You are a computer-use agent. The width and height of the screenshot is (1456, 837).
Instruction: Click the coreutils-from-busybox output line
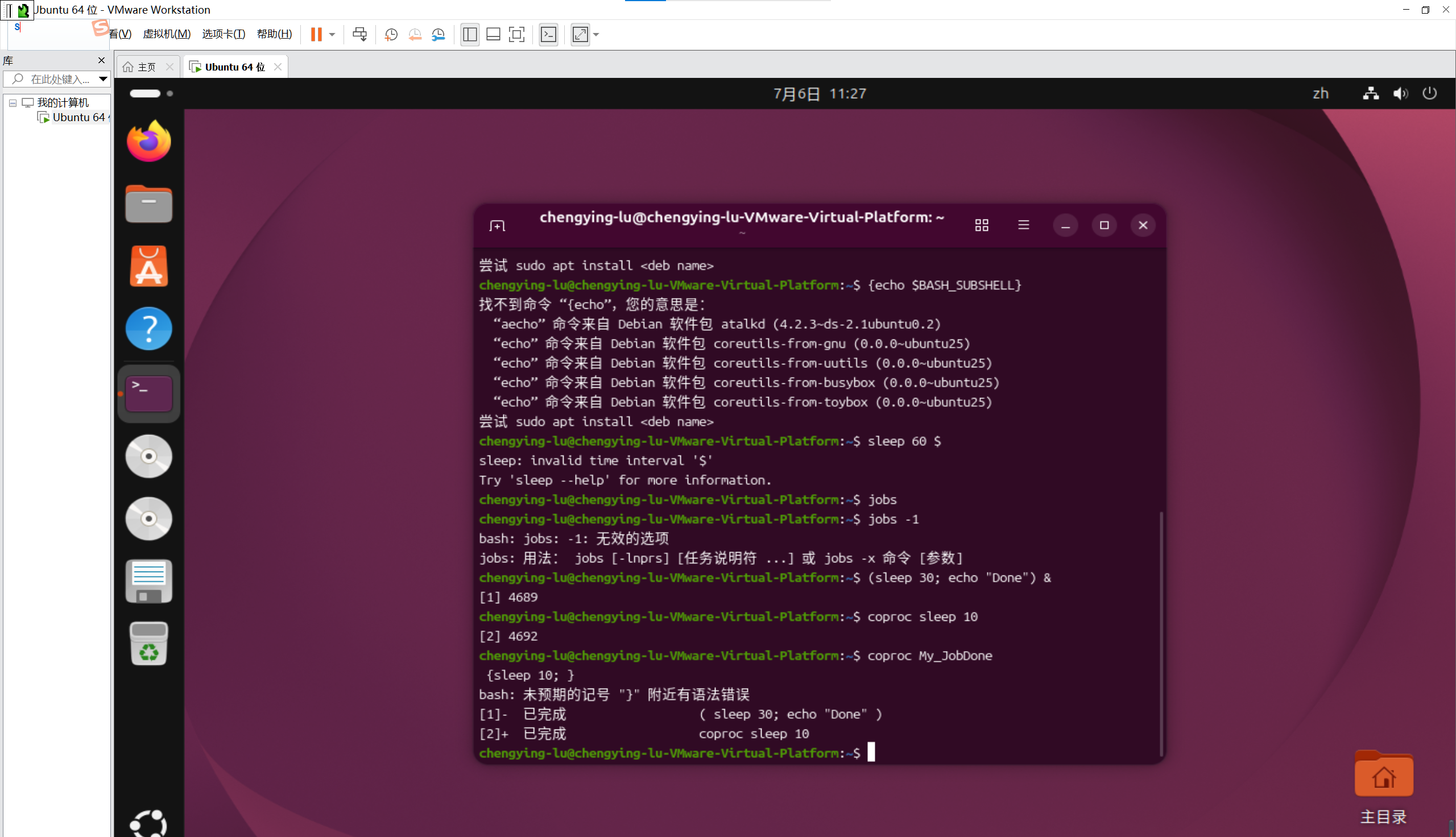pyautogui.click(x=746, y=383)
